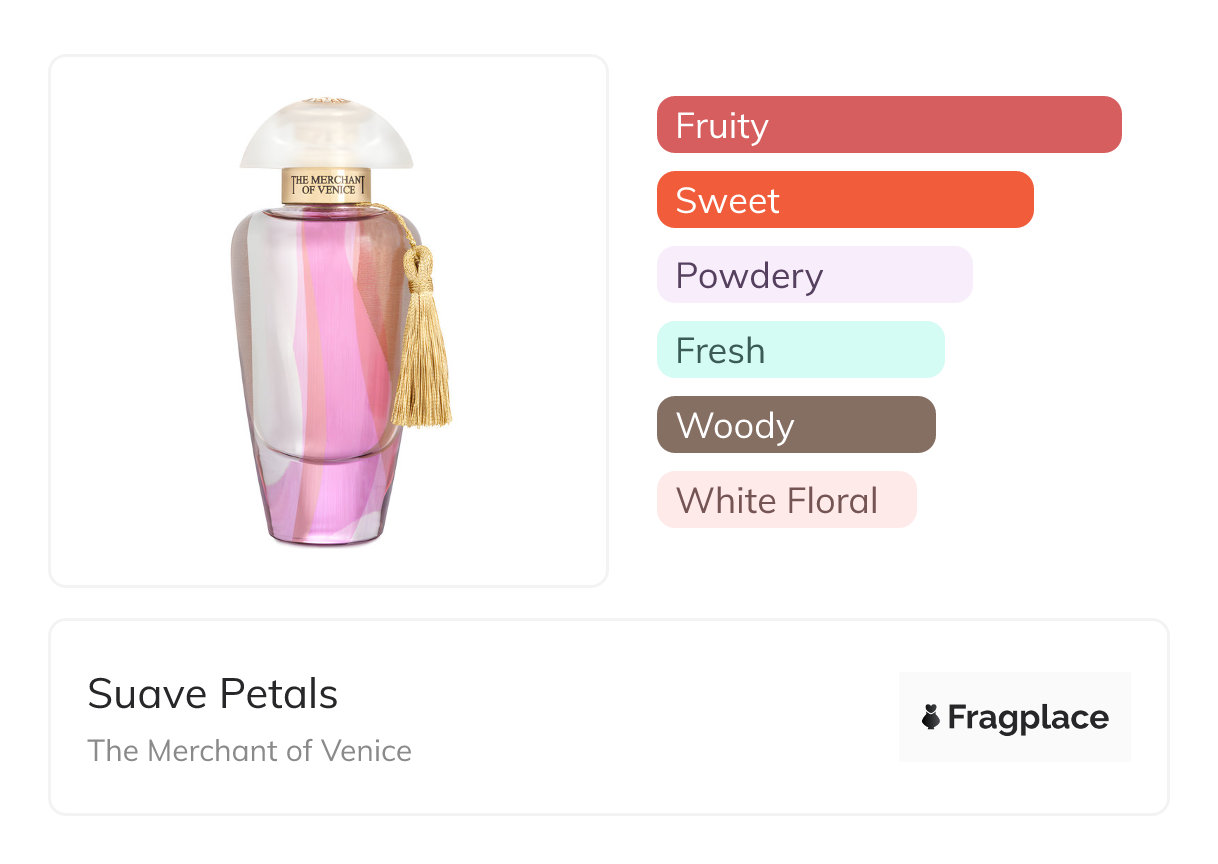Click the gold engraved collar on the bottle
This screenshot has height=864, width=1218.
[x=327, y=185]
